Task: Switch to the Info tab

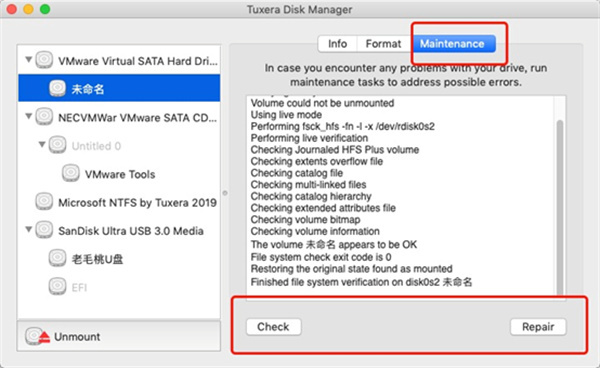Action: click(x=337, y=44)
